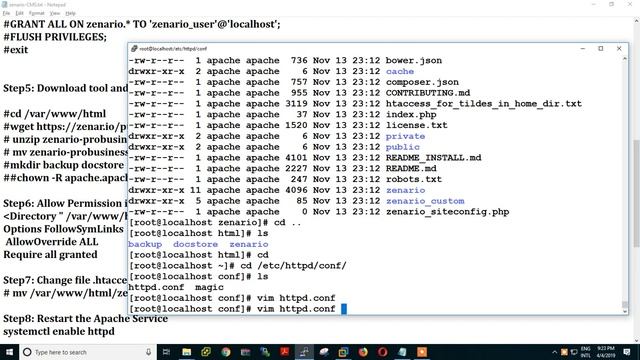Open the Action Center notifications icon
The height and width of the screenshot is (360, 640).
tap(627, 352)
